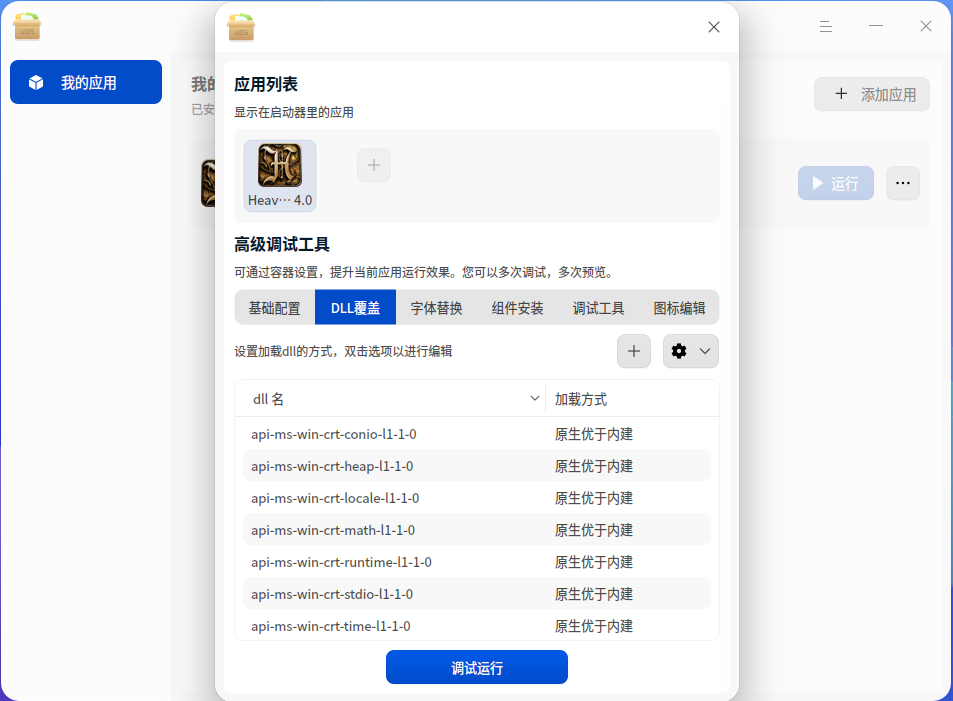Click the 我的应用 cube icon
This screenshot has width=953, height=701.
click(x=36, y=82)
